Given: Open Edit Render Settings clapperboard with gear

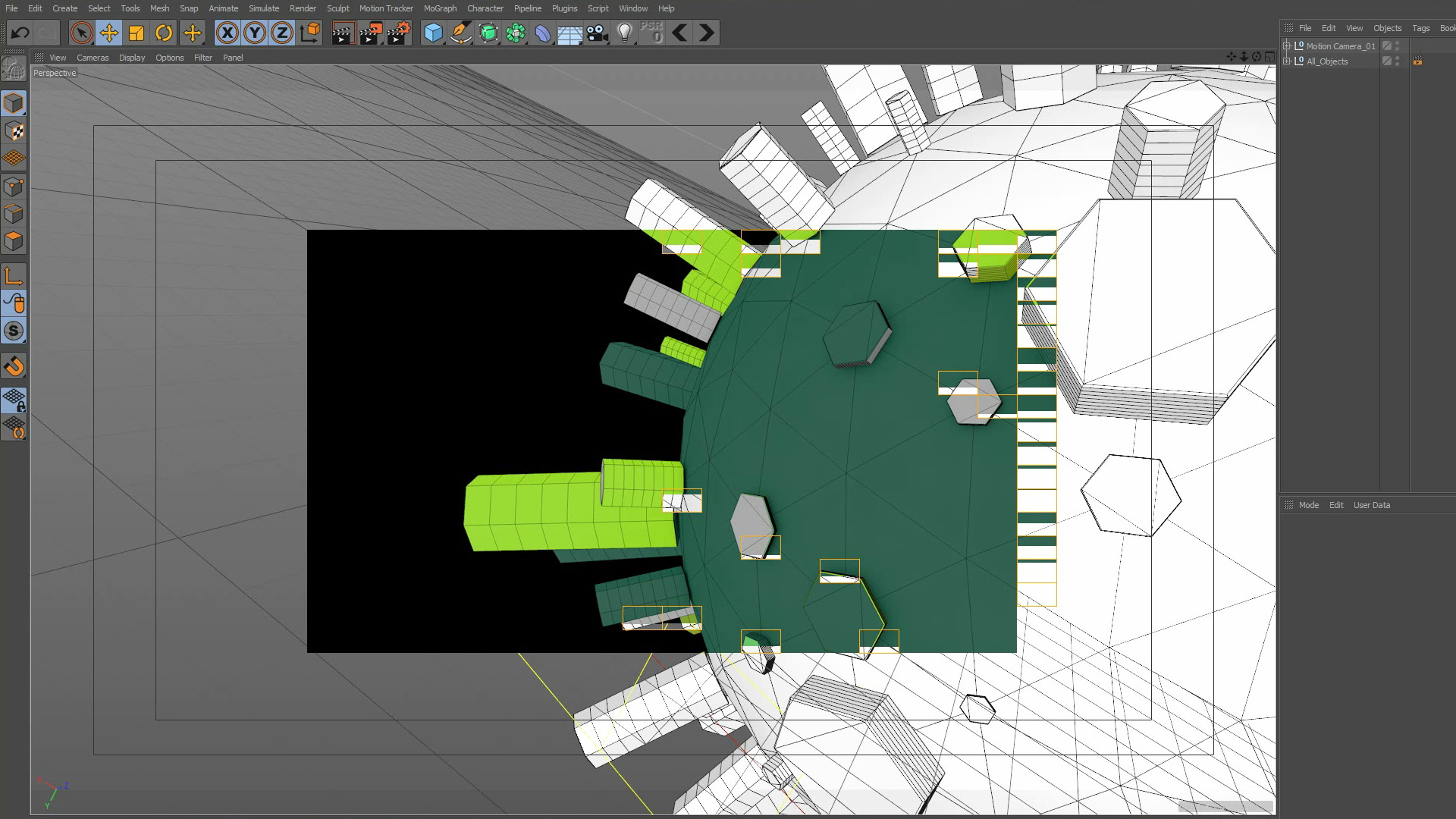Looking at the screenshot, I should coord(398,33).
